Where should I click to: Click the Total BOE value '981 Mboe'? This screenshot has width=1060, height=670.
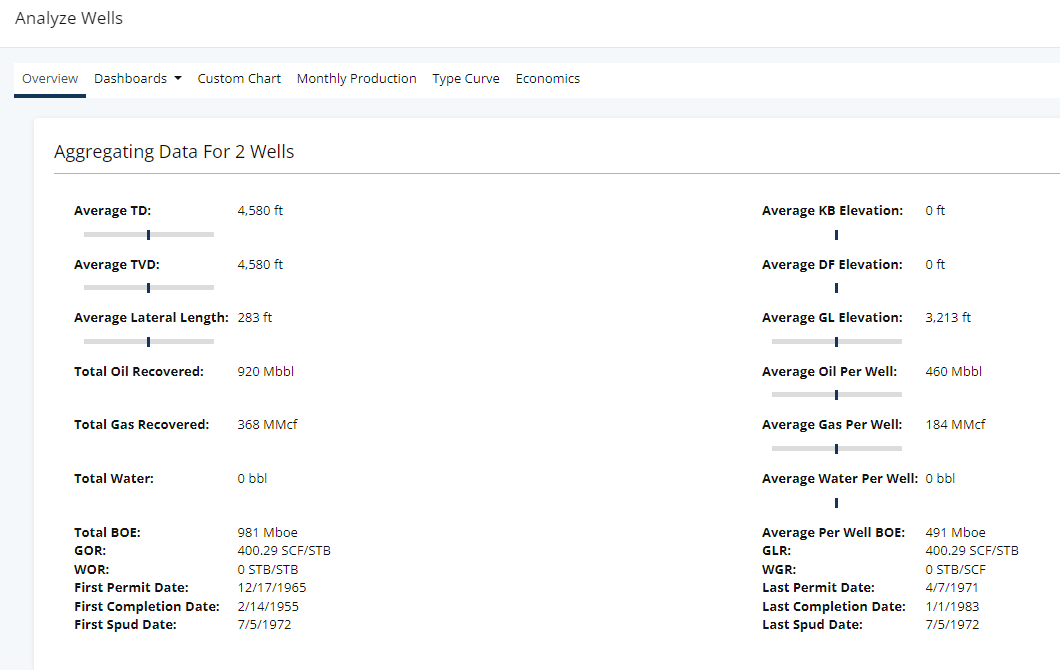click(x=268, y=532)
